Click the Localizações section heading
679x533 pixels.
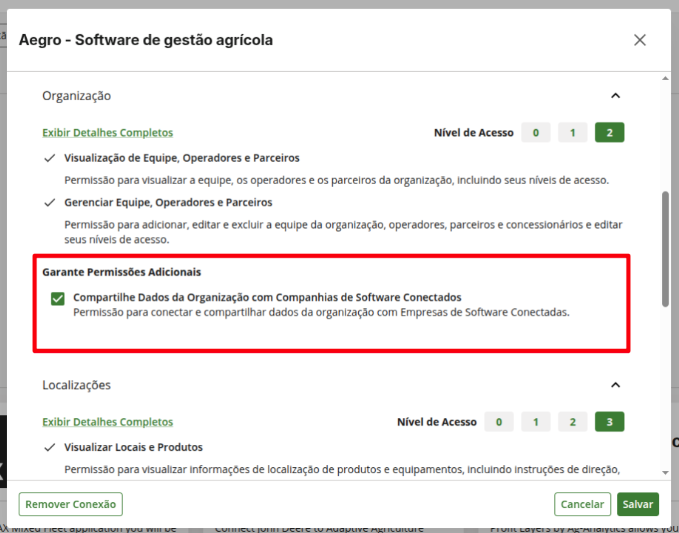[77, 385]
